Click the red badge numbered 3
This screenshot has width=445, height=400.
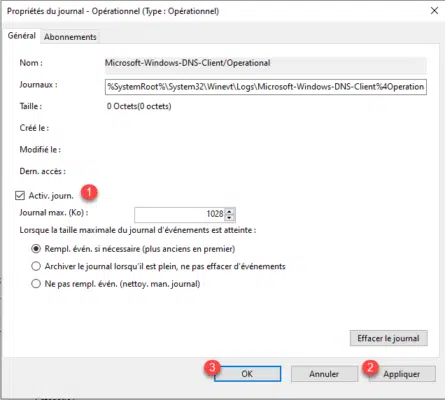212,367
